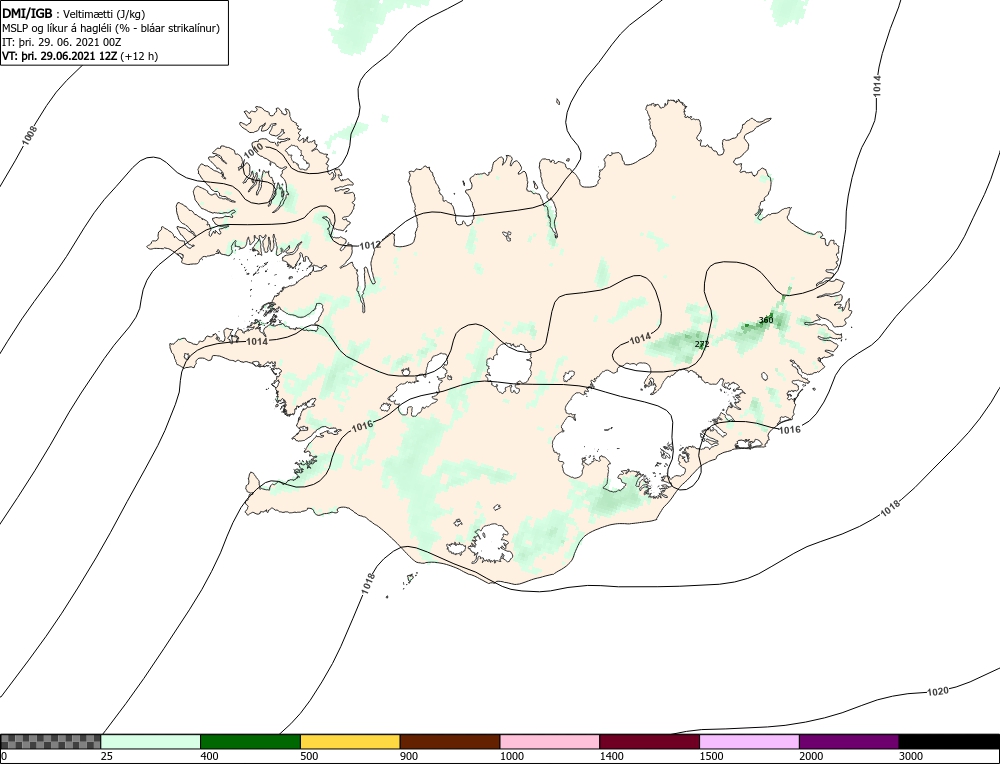This screenshot has height=764, width=1000.
Task: Click the dark green 400–500 legend swatch
Action: (250, 742)
